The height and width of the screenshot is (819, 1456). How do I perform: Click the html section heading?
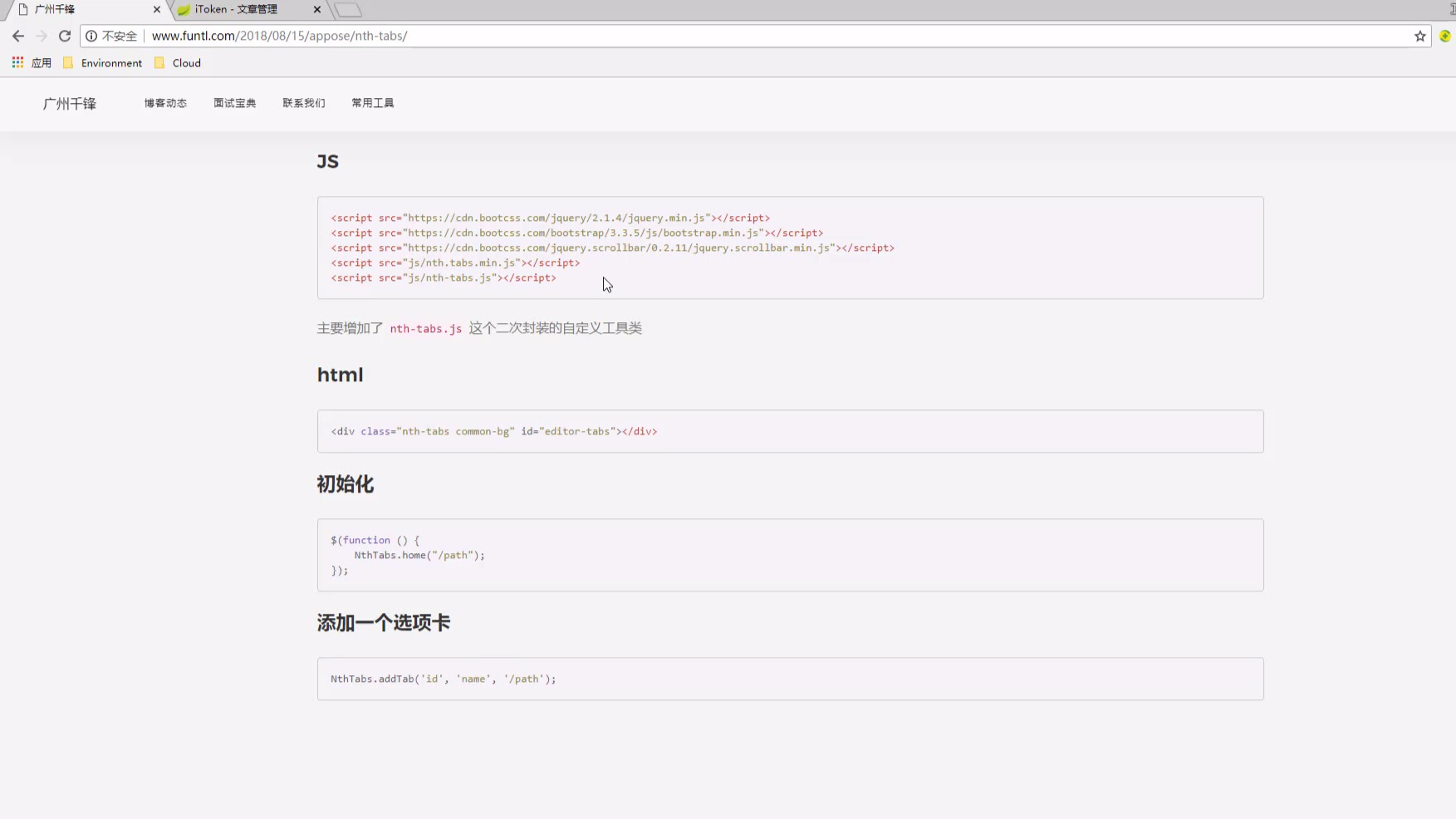tap(340, 375)
